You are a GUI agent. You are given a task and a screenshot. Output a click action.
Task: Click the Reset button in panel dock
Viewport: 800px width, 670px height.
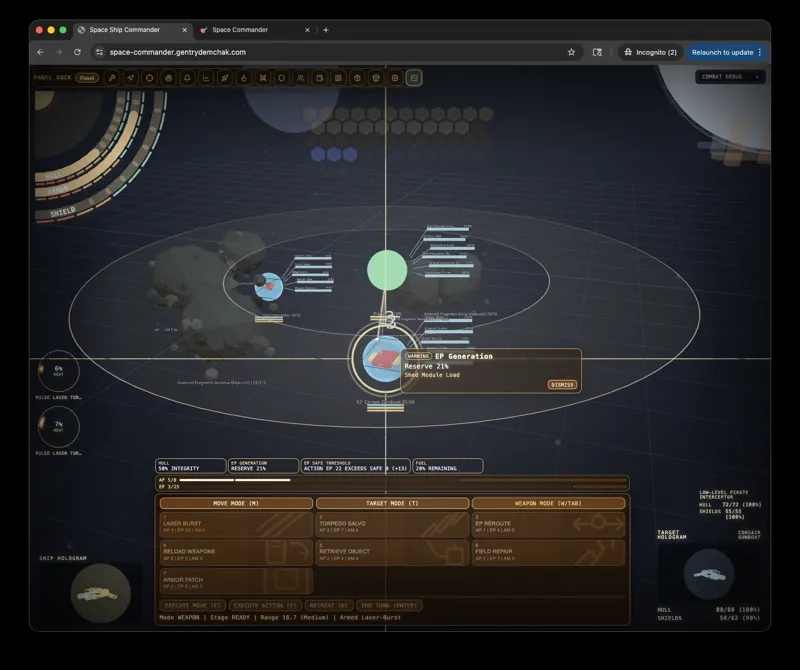(x=87, y=78)
